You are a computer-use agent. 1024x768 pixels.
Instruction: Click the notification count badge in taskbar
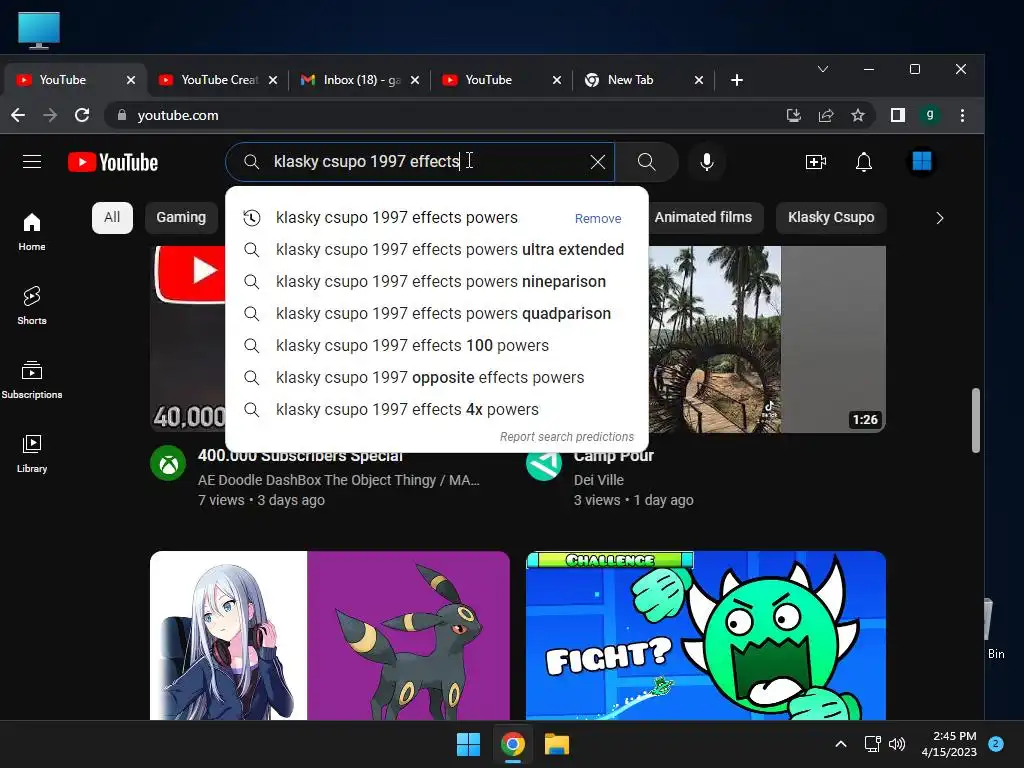coord(996,744)
